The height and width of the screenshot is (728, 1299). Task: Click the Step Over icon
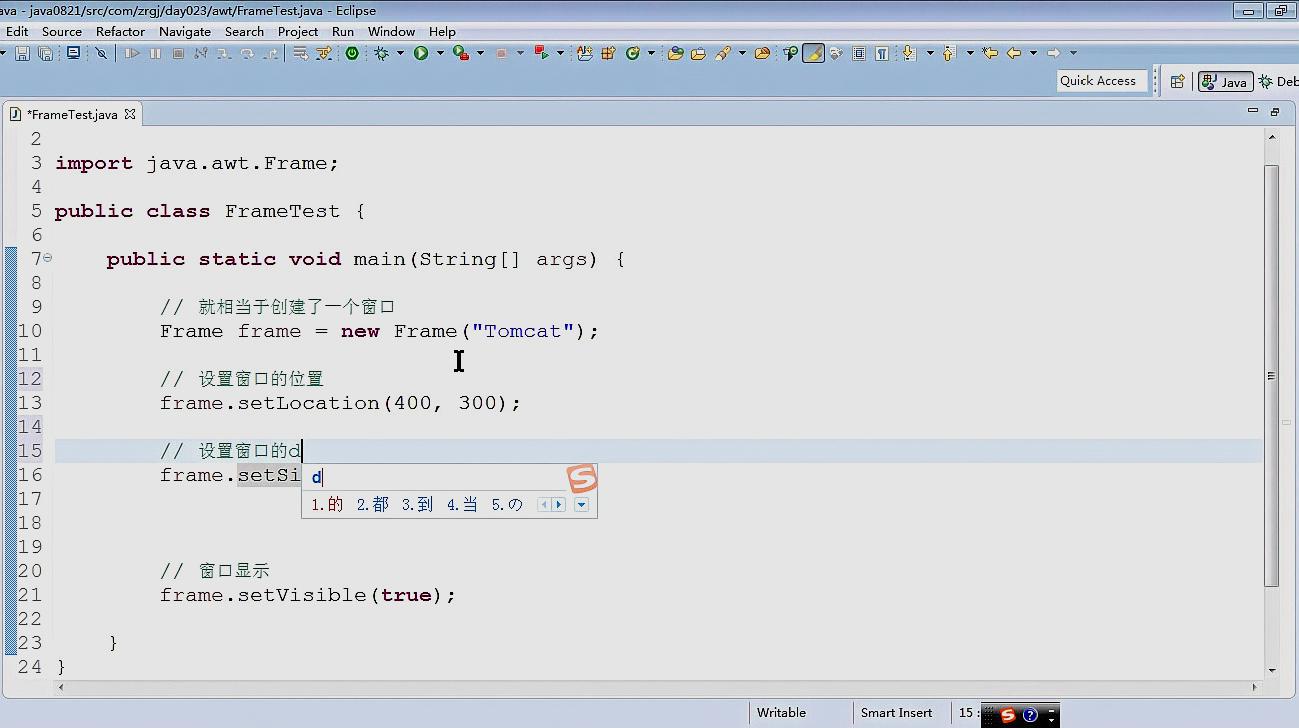(x=247, y=53)
